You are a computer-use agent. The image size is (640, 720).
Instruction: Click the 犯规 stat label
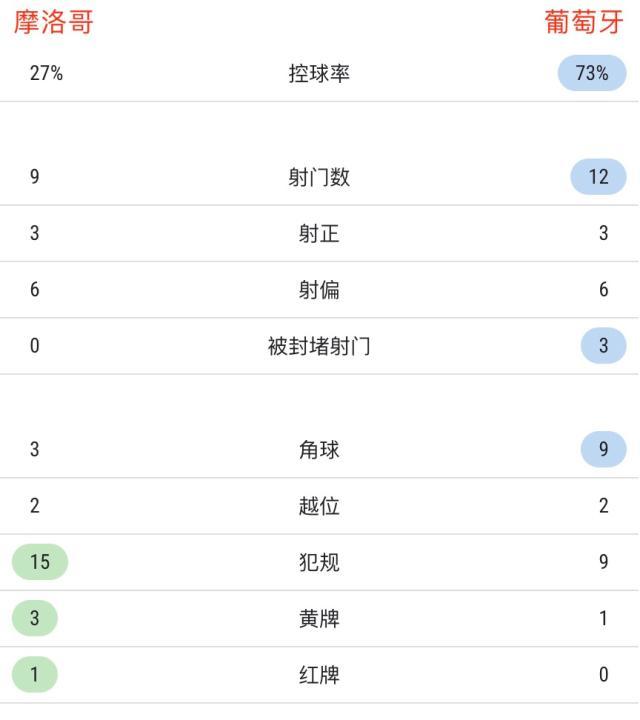point(319,562)
